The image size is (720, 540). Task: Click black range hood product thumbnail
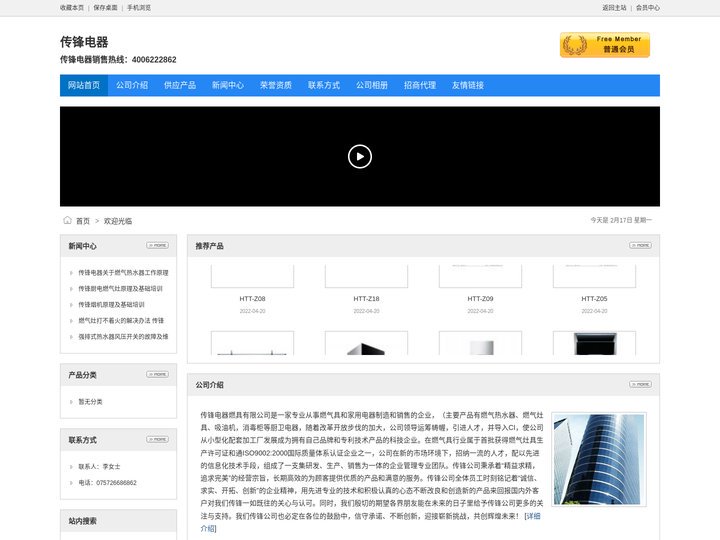tap(594, 343)
